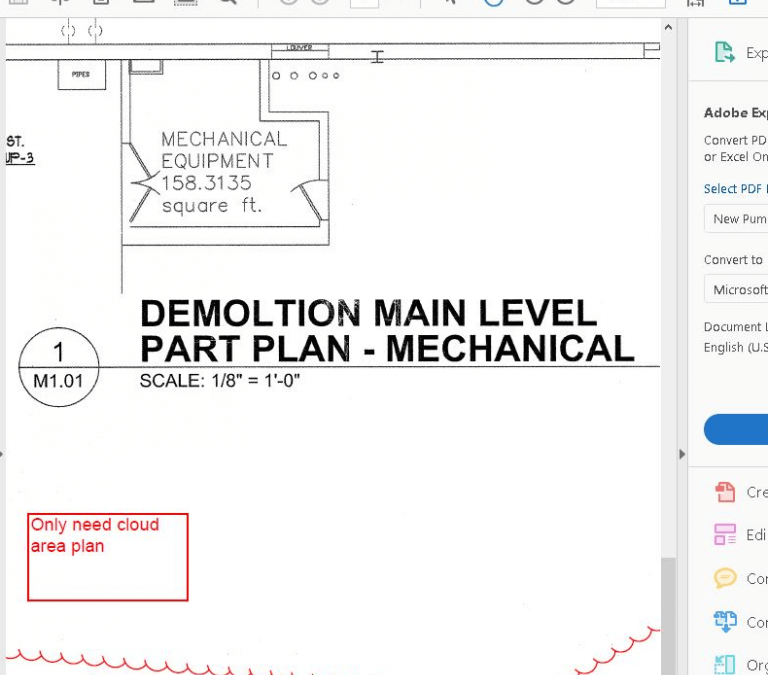The height and width of the screenshot is (675, 768).
Task: Click the selected file name field
Action: coord(736,218)
